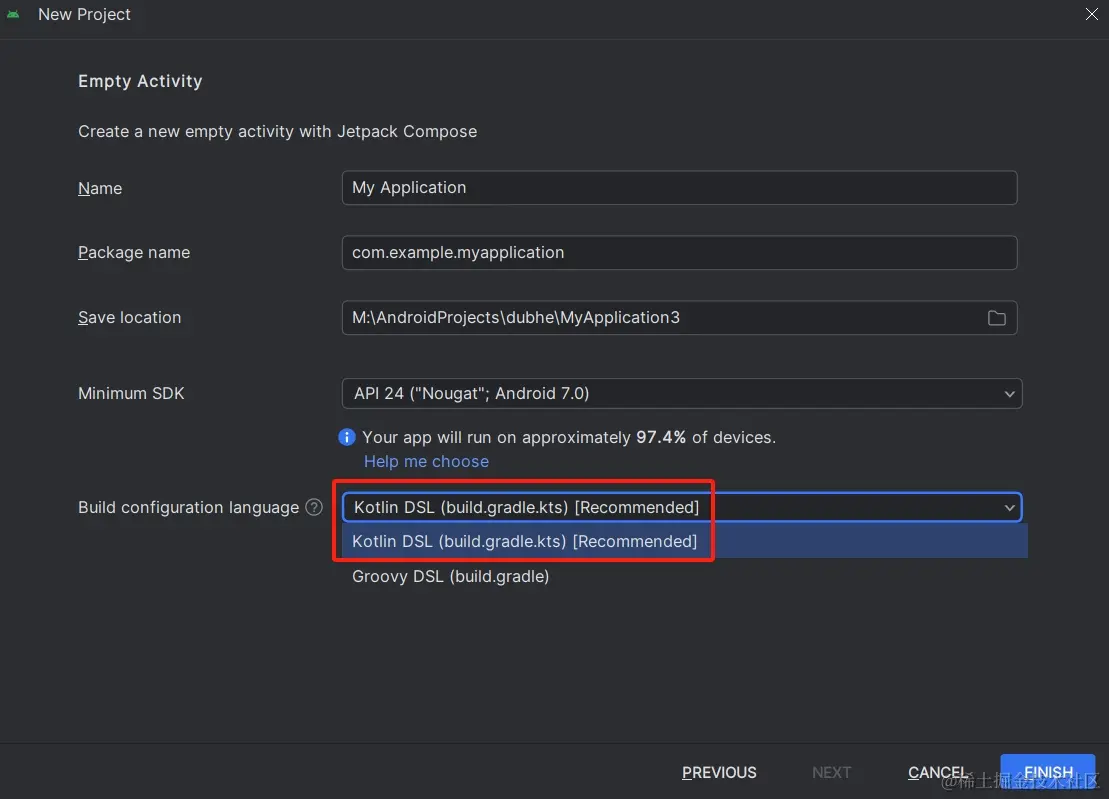
Task: Click the Name input field
Action: click(x=680, y=187)
